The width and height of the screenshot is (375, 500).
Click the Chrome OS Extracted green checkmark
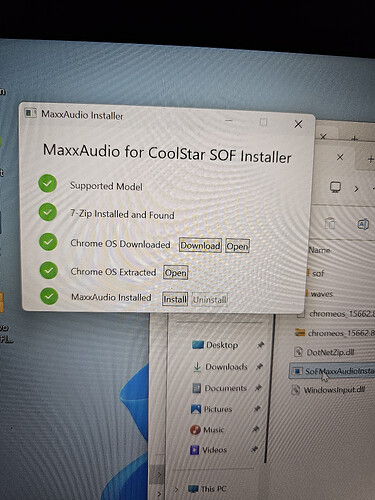[49, 270]
